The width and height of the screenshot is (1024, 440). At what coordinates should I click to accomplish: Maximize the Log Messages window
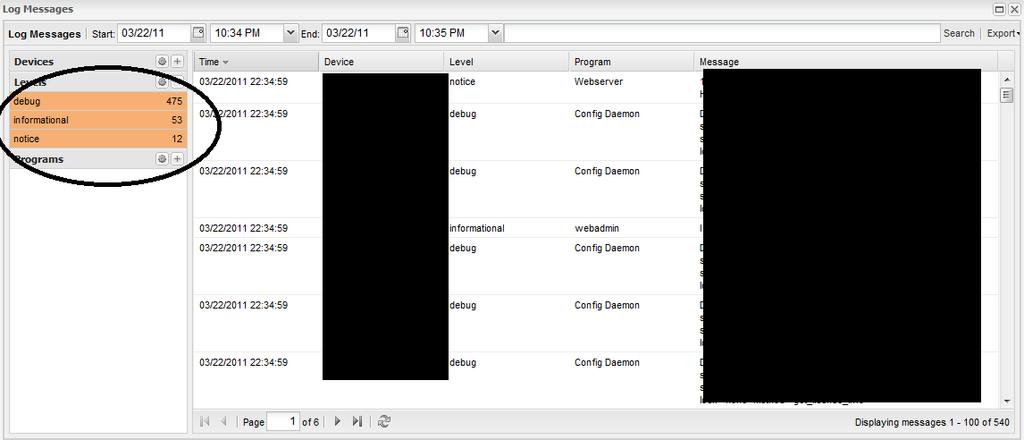tap(999, 8)
